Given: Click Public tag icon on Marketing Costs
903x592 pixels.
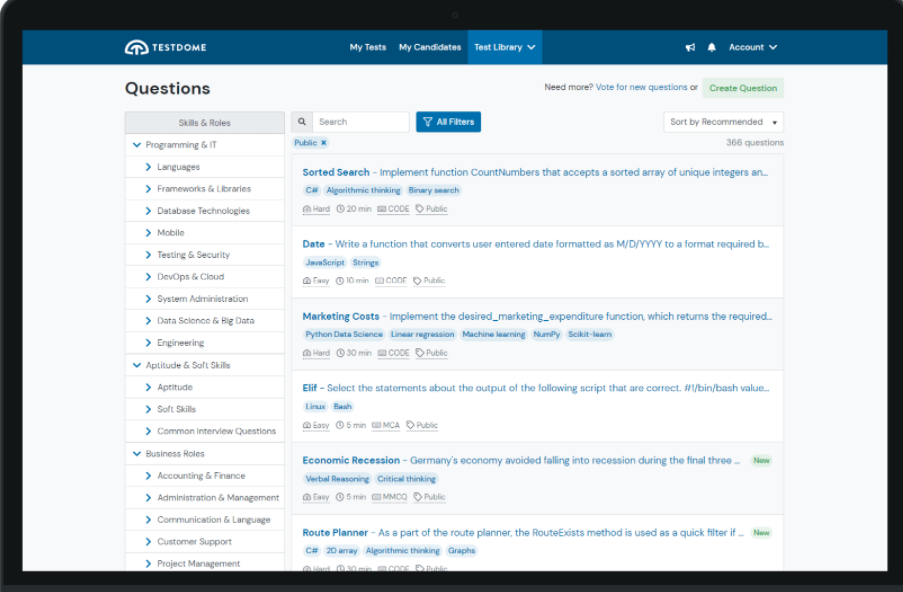Looking at the screenshot, I should pyautogui.click(x=420, y=353).
